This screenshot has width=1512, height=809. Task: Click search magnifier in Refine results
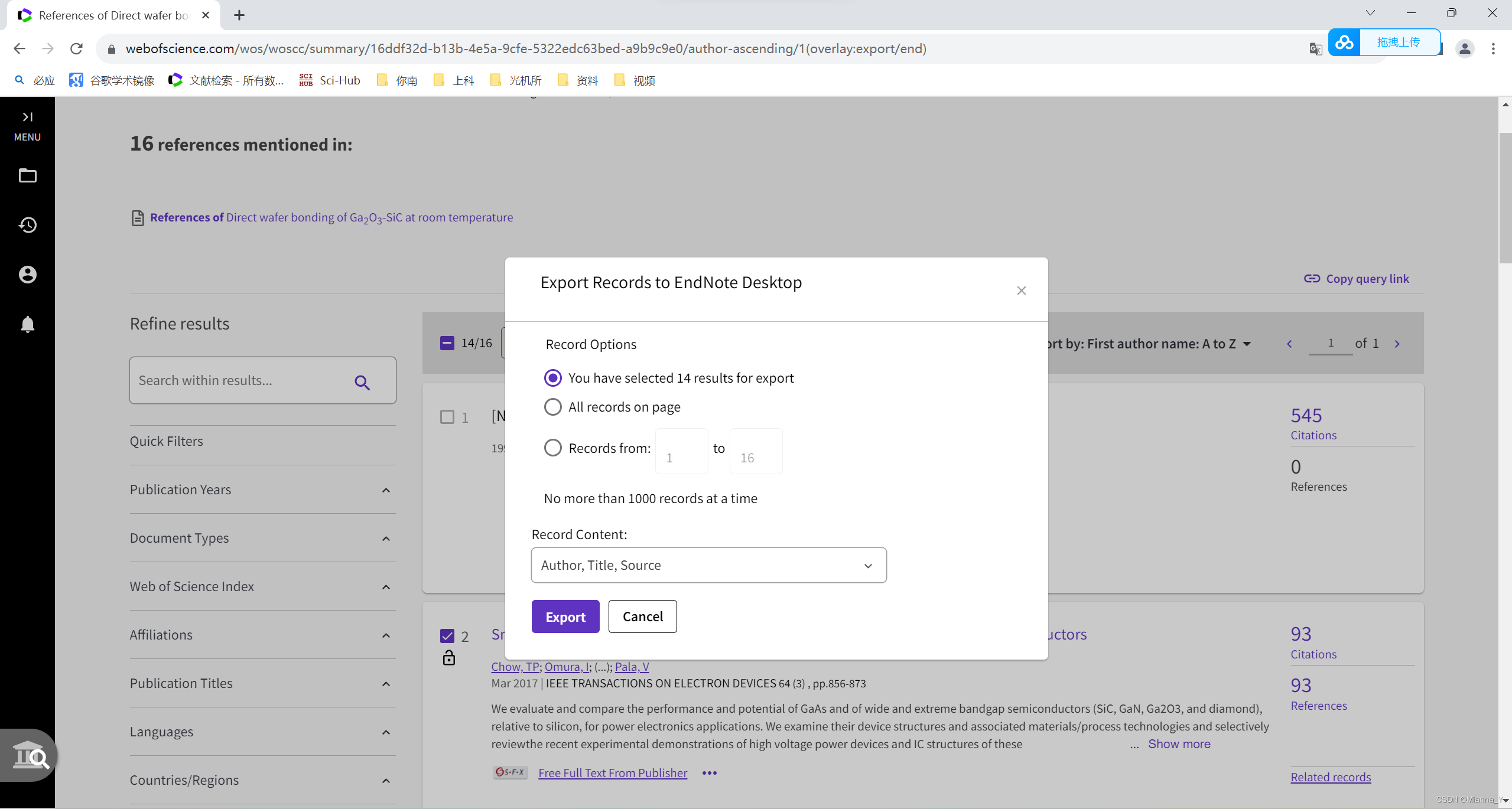click(x=362, y=383)
